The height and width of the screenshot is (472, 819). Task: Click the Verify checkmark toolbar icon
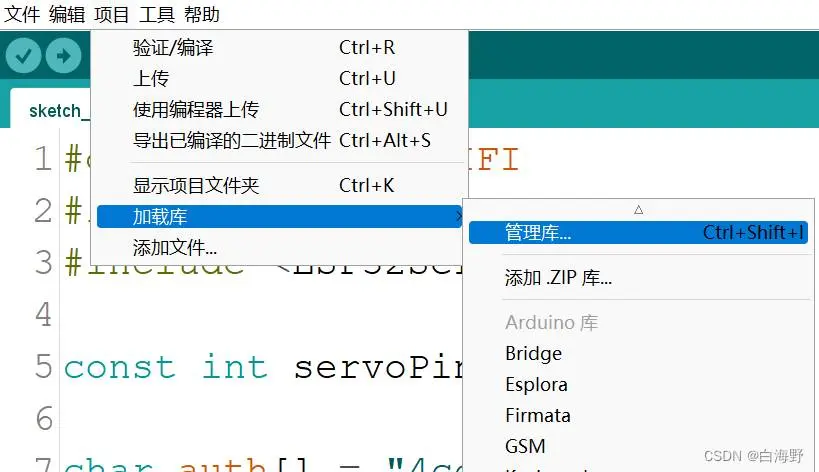[x=24, y=55]
